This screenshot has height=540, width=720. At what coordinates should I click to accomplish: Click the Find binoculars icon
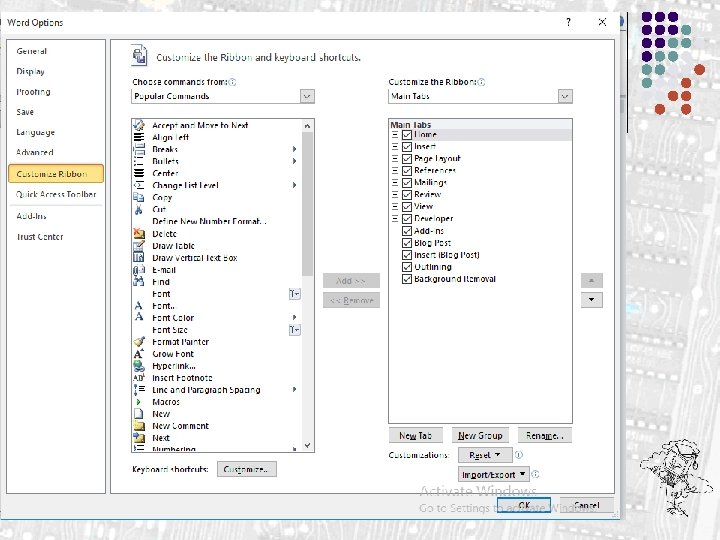(x=139, y=281)
